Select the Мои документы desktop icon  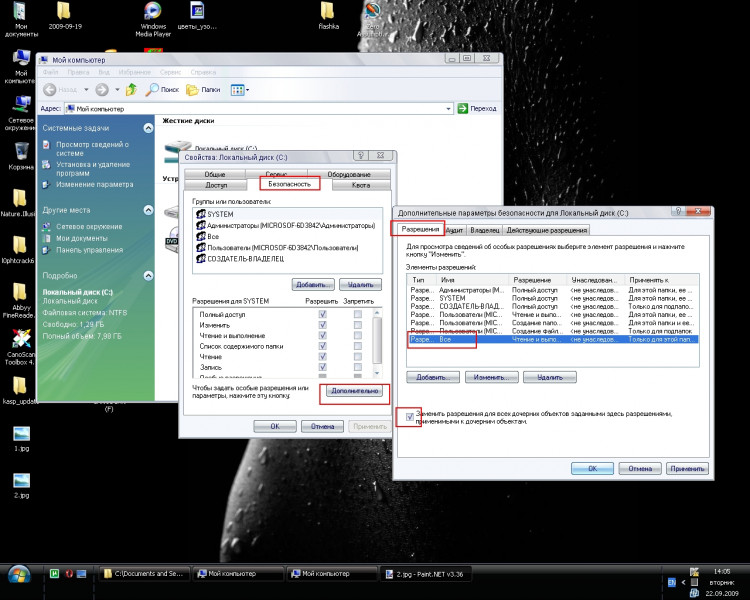pos(21,19)
